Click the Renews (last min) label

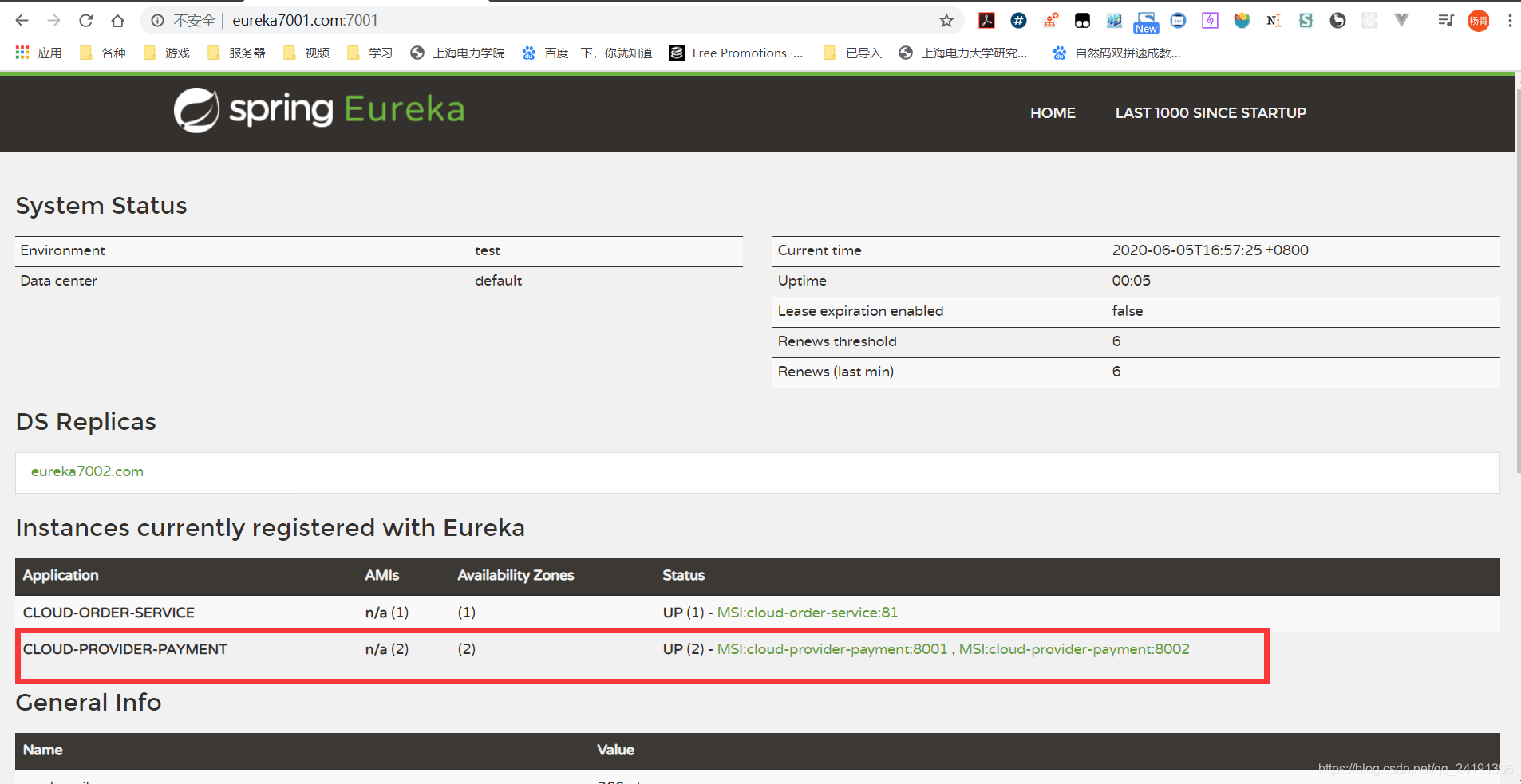click(x=836, y=372)
